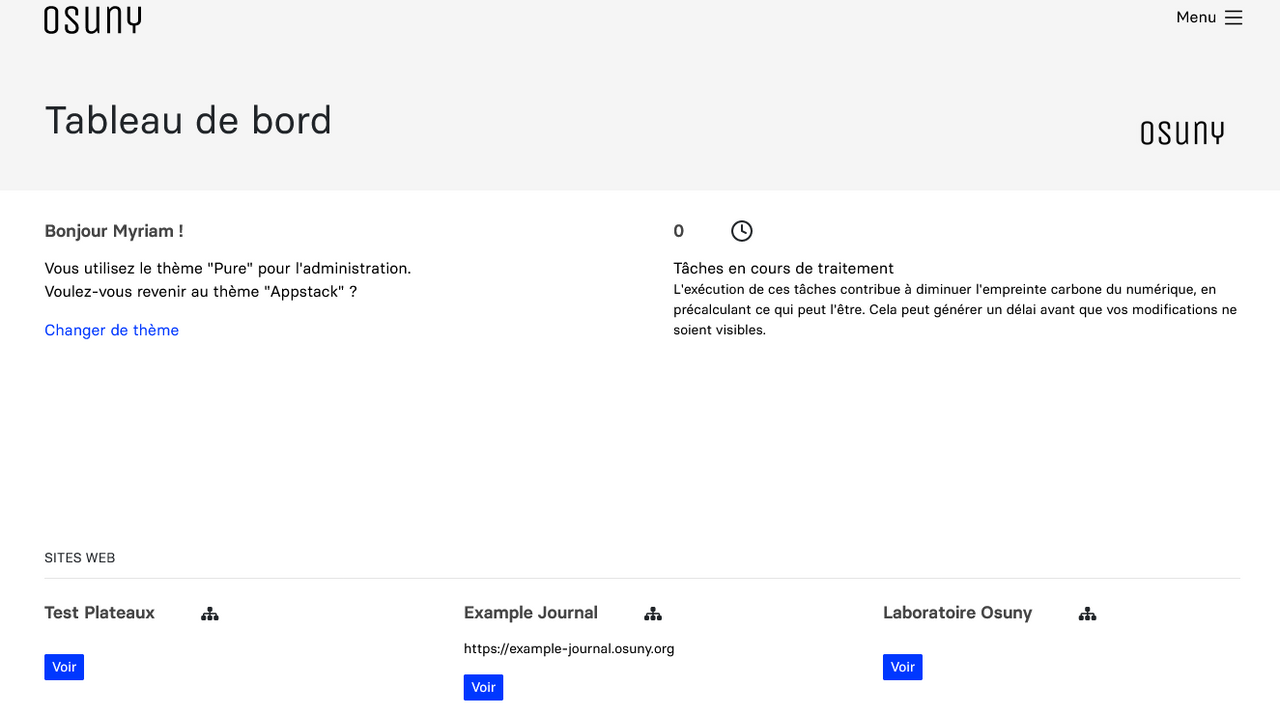The height and width of the screenshot is (720, 1280).
Task: Open the Menu hamburger icon
Action: 1233,18
